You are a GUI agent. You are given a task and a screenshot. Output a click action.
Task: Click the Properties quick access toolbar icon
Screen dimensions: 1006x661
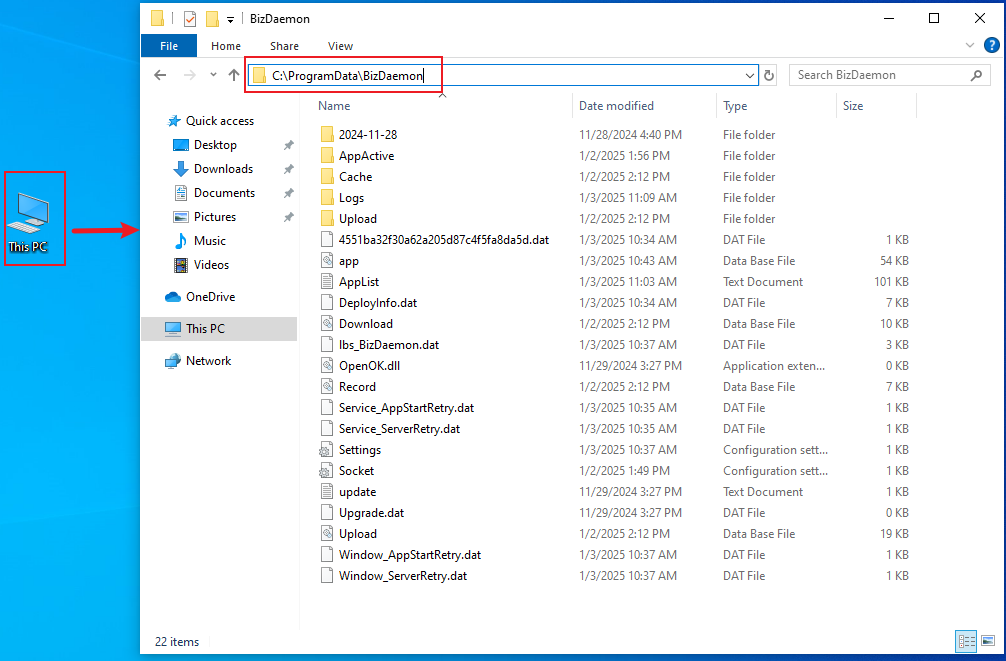[189, 19]
